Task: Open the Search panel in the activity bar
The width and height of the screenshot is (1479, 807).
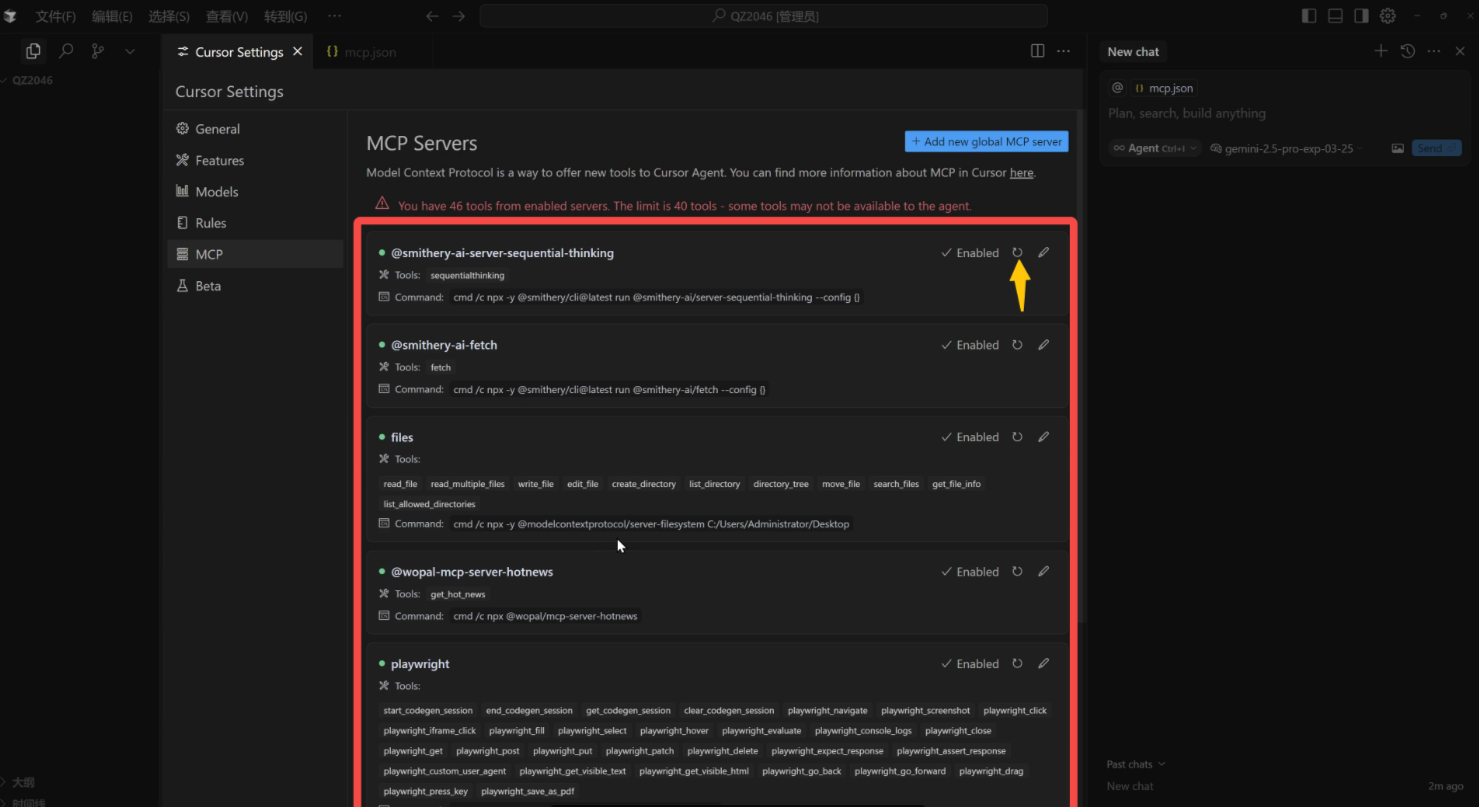Action: click(66, 49)
